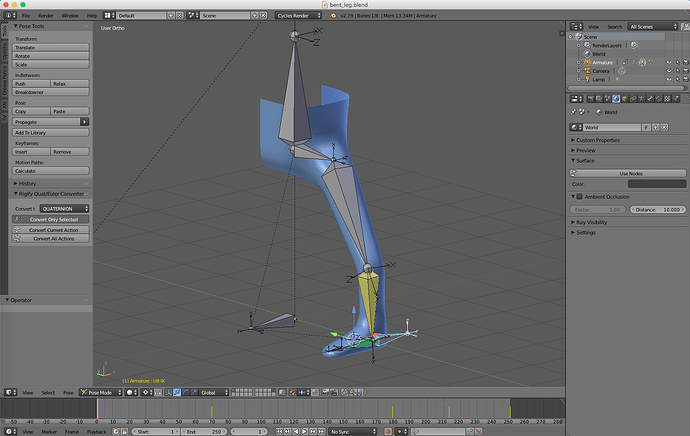This screenshot has width=690, height=436.
Task: Select the rotate manipulator arc icon
Action: point(185,392)
